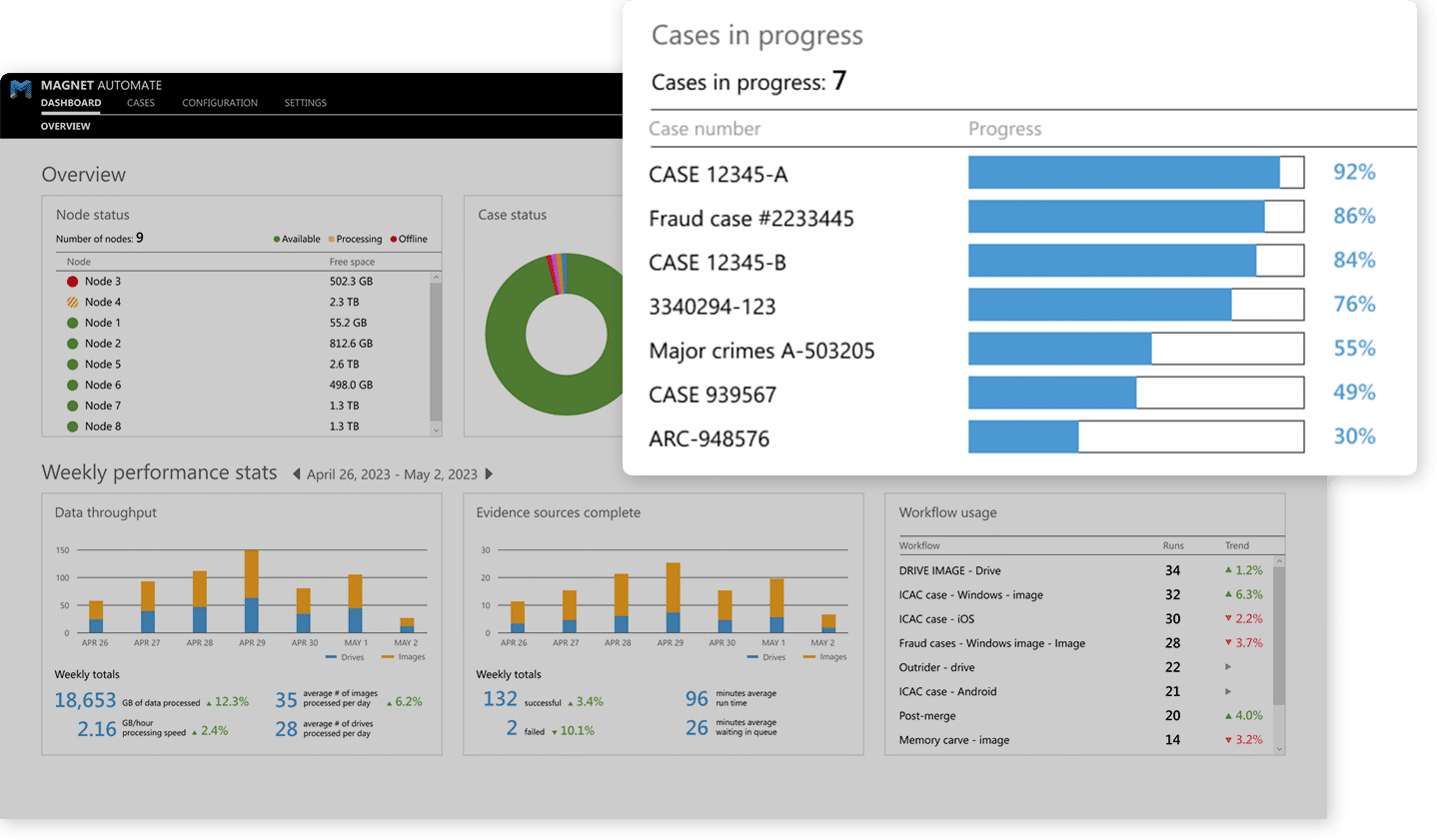
Task: Click the CASE 12345-A progress bar
Action: (1135, 173)
